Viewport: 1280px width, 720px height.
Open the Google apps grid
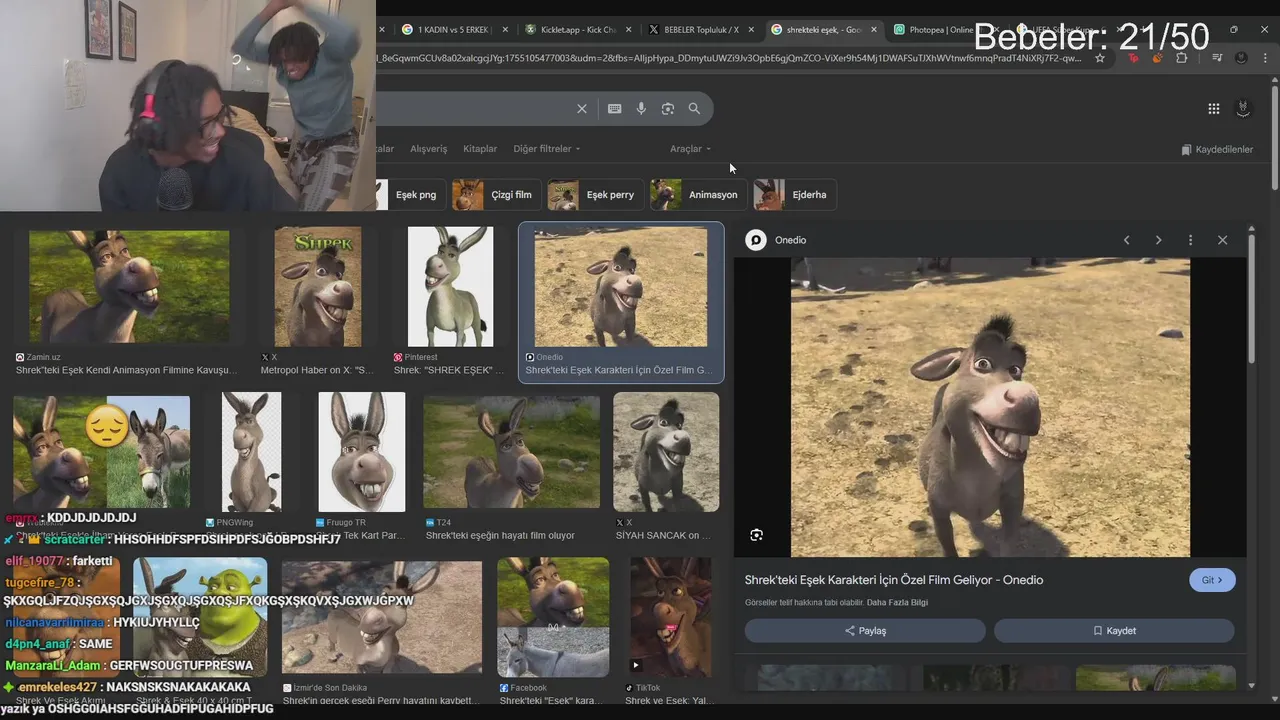pyautogui.click(x=1213, y=109)
